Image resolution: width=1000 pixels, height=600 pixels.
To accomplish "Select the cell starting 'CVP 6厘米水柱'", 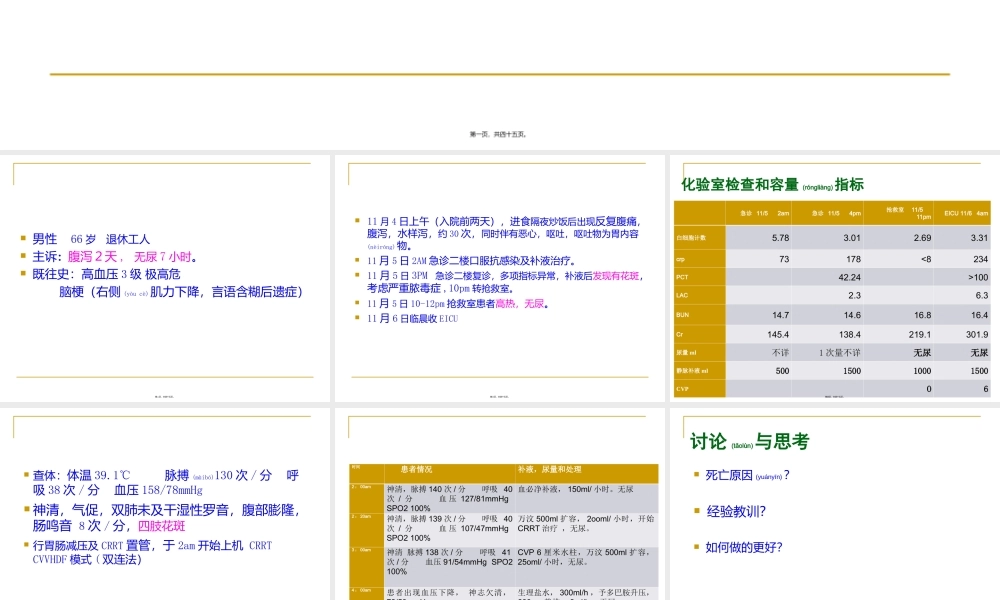I will 587,567.
